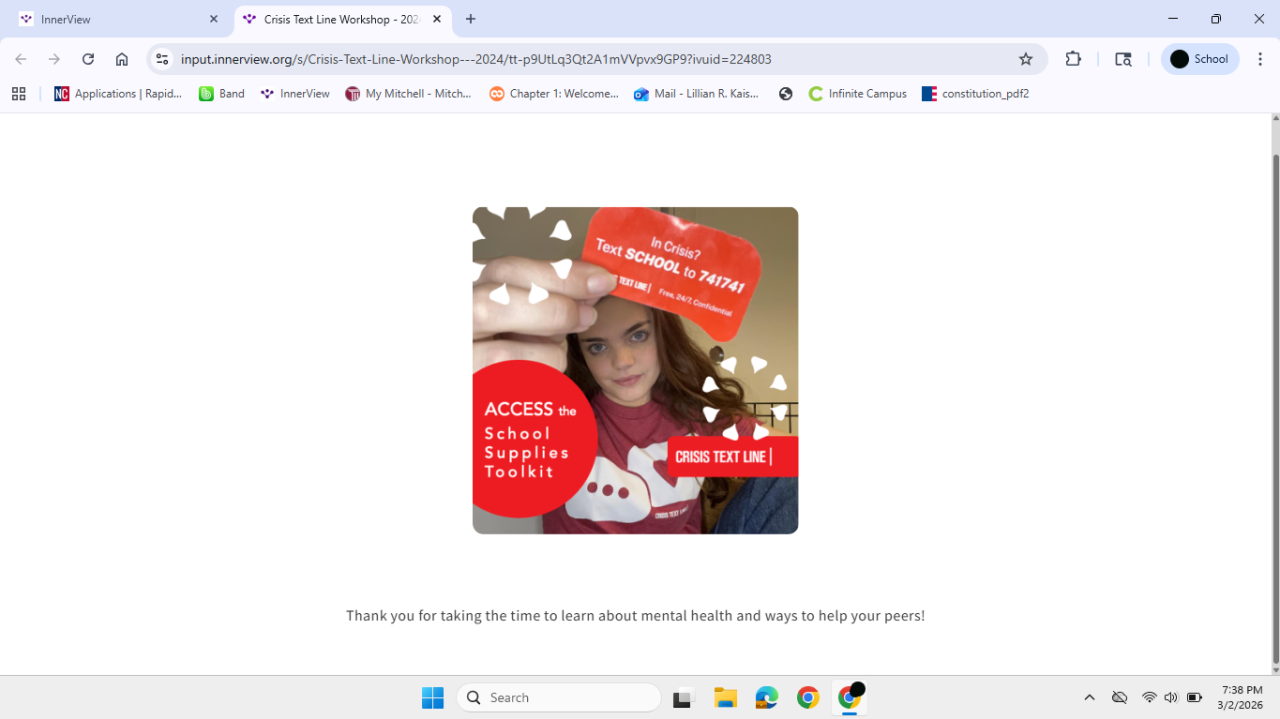This screenshot has height=719, width=1280.
Task: Open Wi-Fi network settings in tray
Action: 1149,698
